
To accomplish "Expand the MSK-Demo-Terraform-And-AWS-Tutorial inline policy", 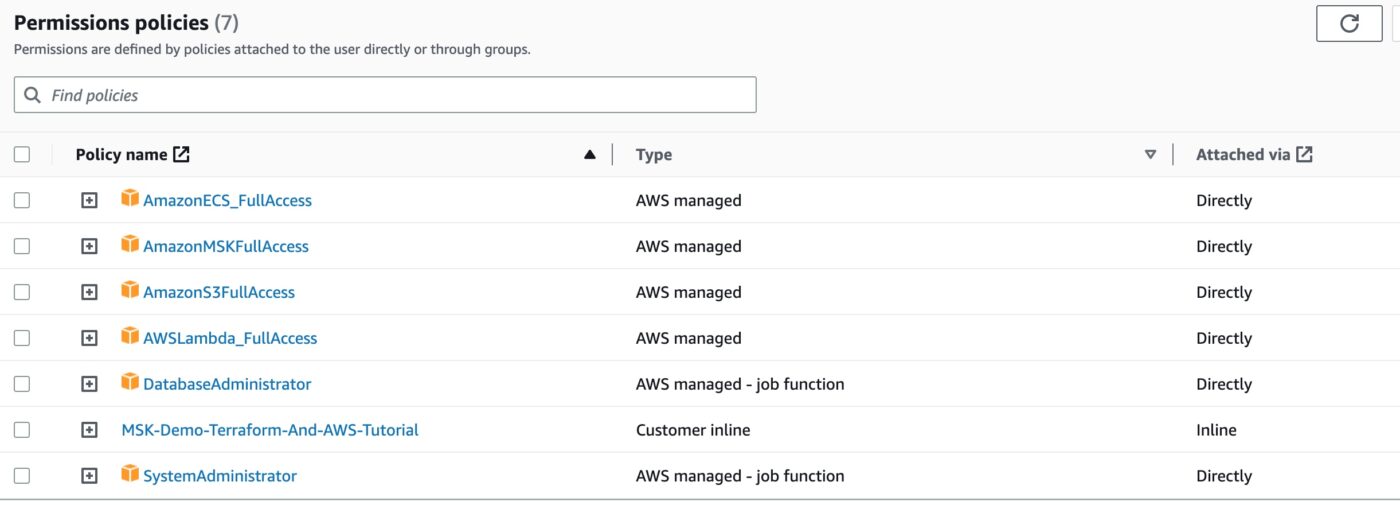I will pos(89,430).
